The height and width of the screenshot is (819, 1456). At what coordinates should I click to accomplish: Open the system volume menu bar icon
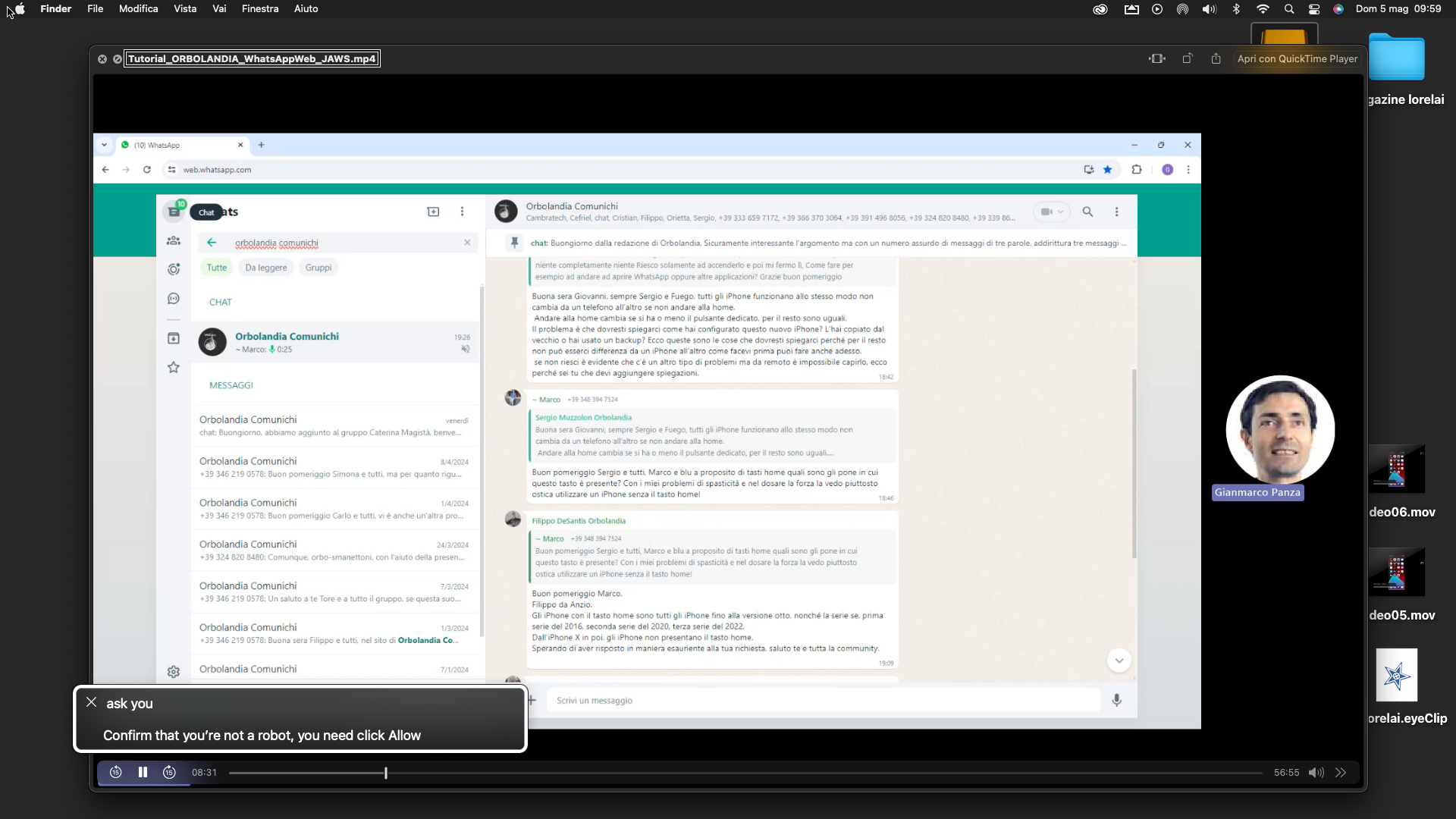click(x=1209, y=9)
